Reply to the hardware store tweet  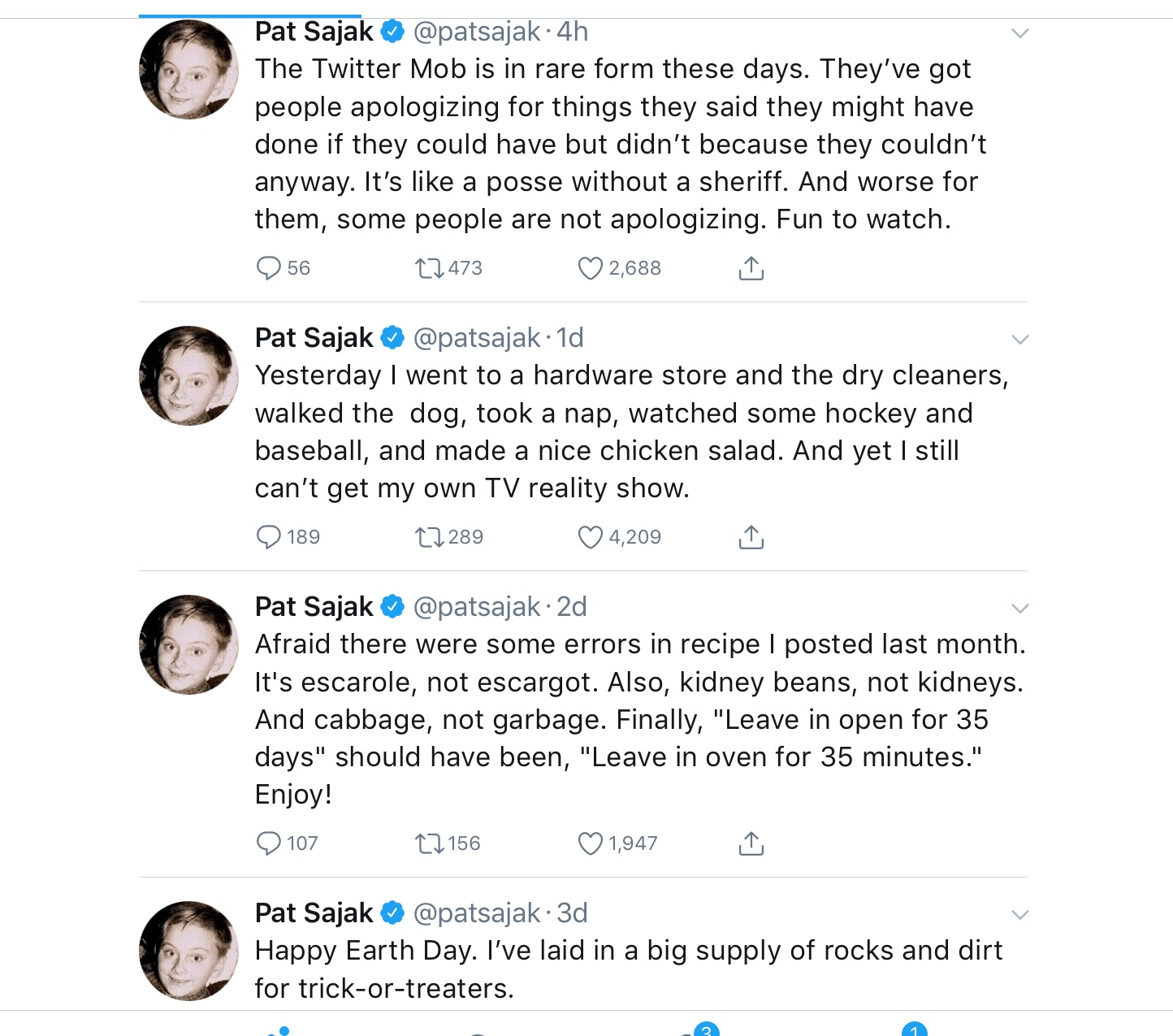[268, 537]
